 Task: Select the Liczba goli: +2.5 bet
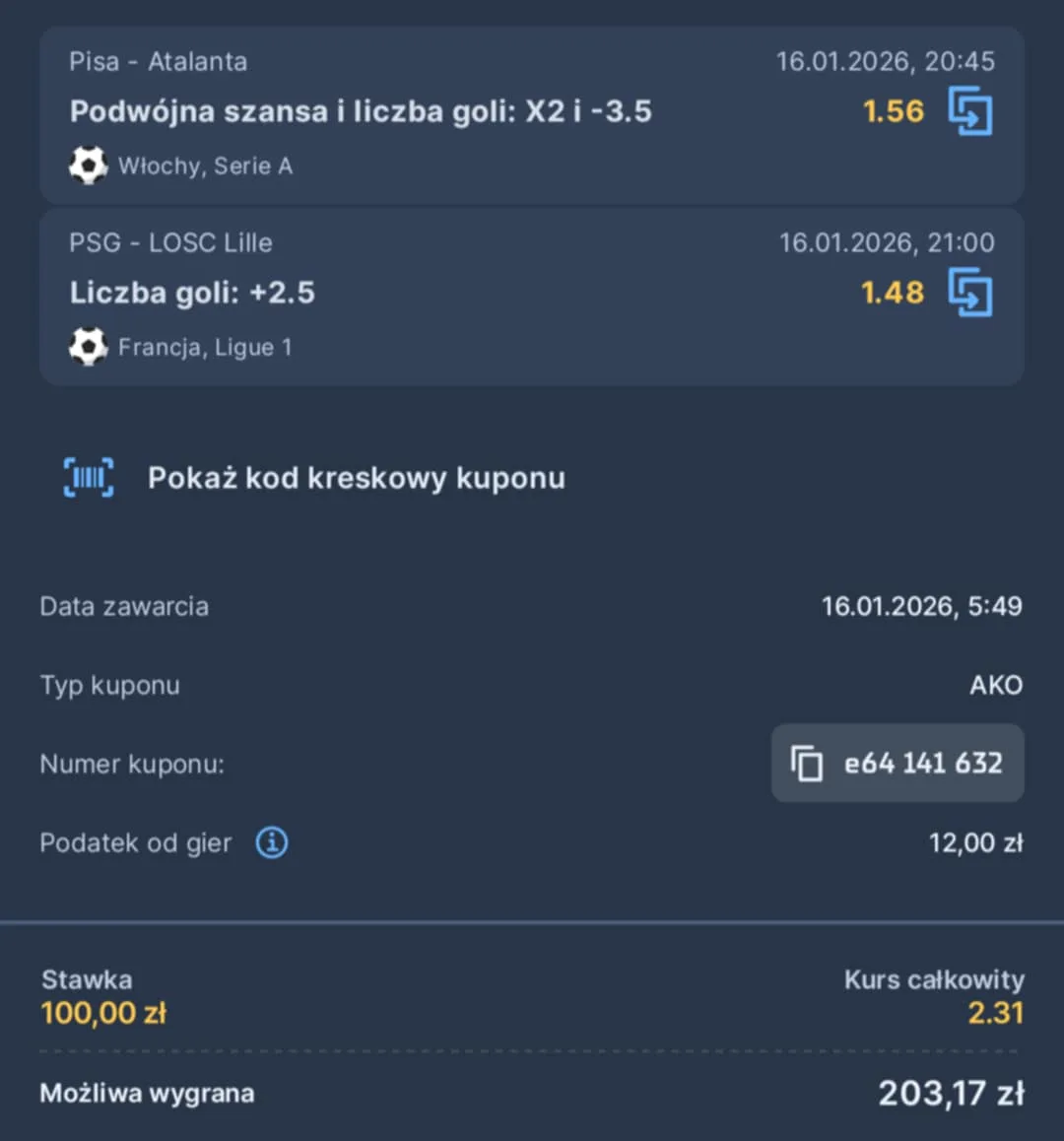click(x=193, y=292)
